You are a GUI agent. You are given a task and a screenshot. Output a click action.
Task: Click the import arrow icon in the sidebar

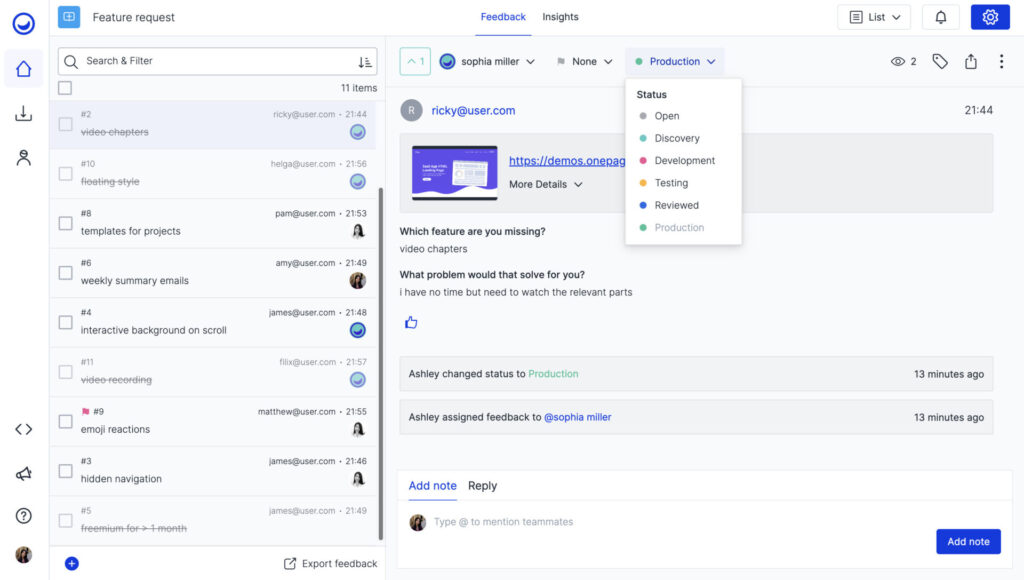24,113
